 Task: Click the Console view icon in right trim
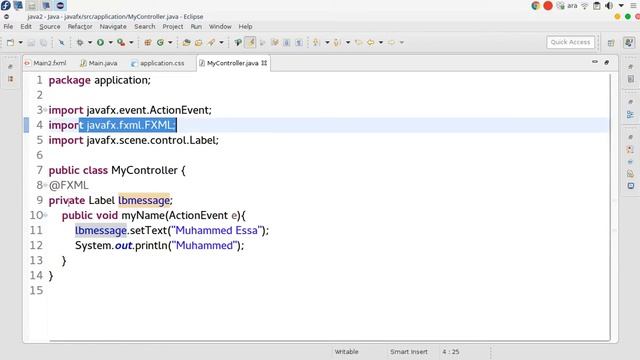coord(631,186)
